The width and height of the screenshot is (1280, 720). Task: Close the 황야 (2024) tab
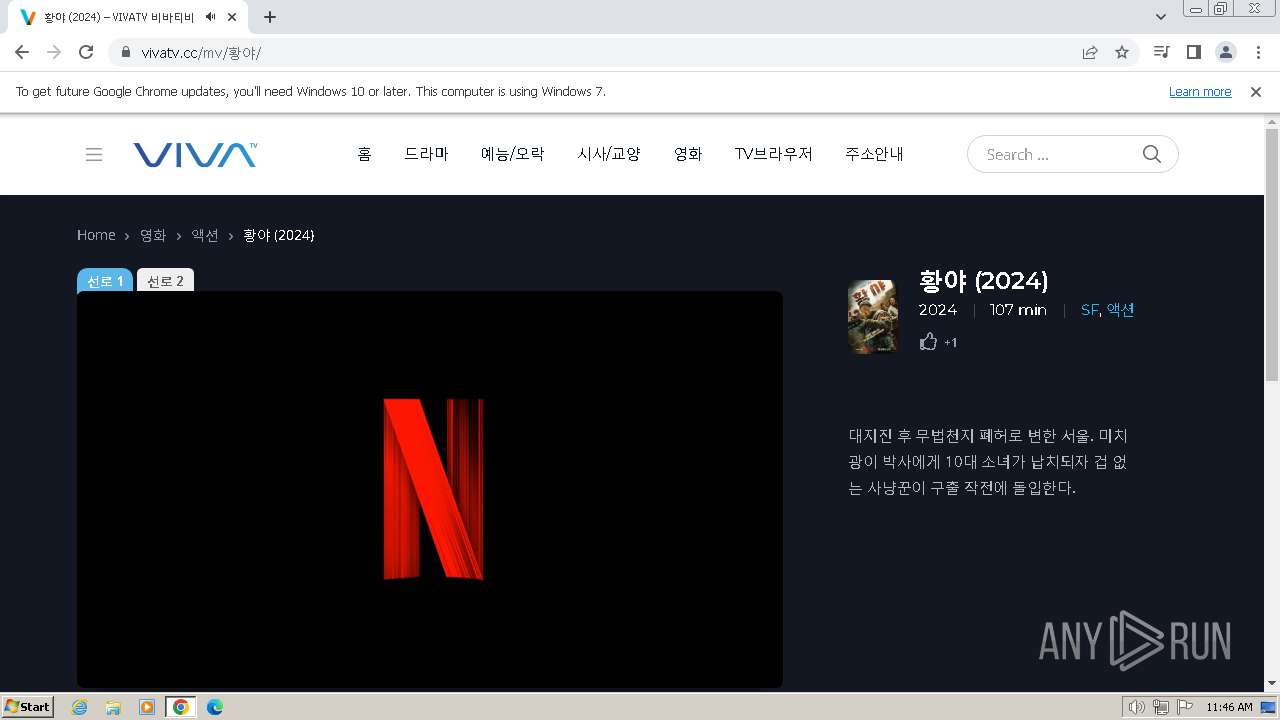click(232, 17)
